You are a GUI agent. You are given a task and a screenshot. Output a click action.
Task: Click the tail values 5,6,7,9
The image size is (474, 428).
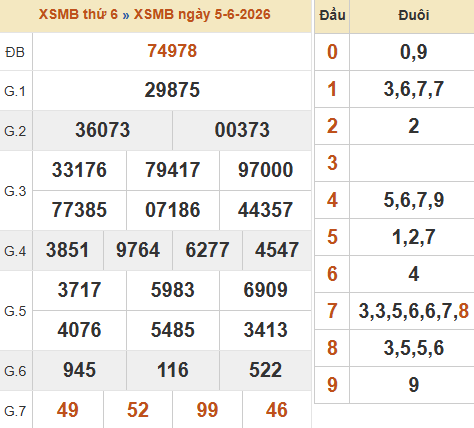[414, 200]
